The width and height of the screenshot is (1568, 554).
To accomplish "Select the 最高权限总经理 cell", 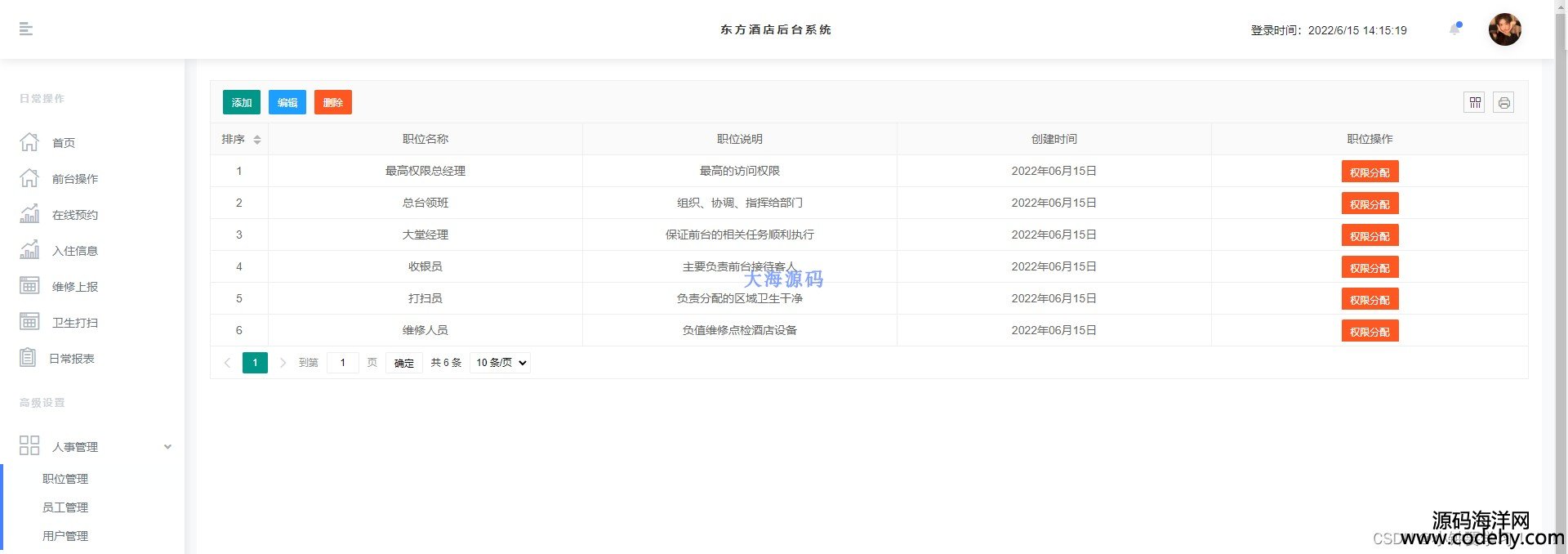I will (x=425, y=171).
